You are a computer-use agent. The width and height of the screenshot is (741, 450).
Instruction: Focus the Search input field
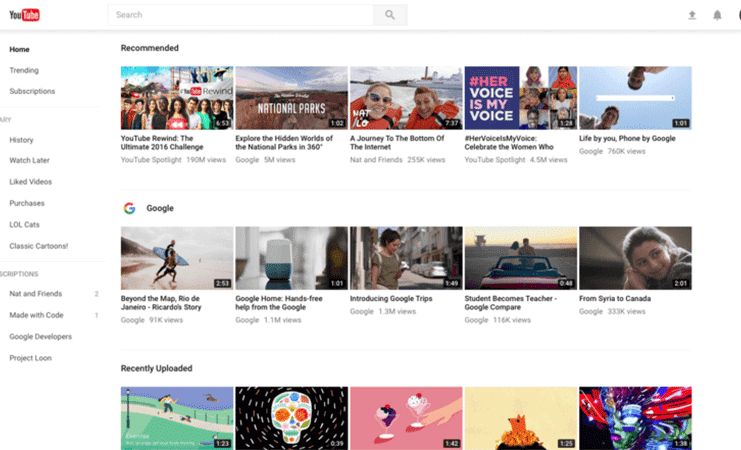click(x=241, y=15)
